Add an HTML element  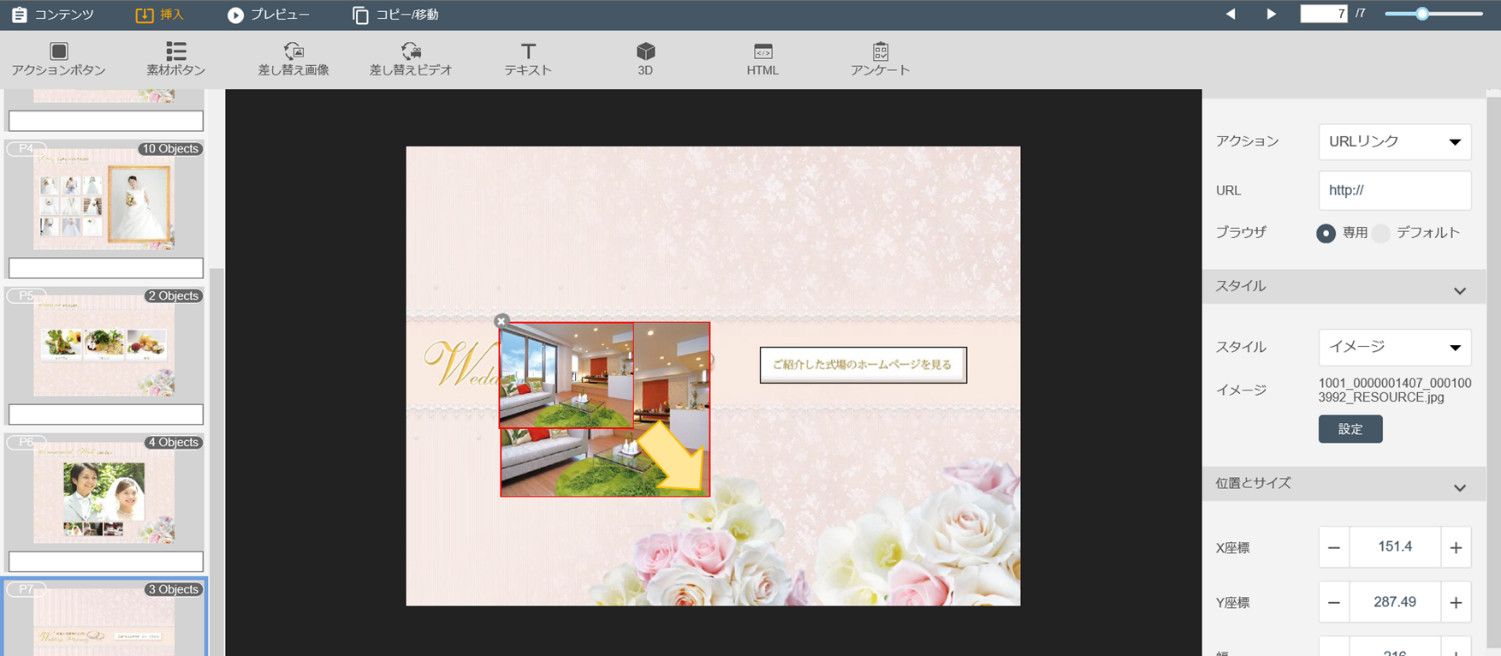point(762,52)
